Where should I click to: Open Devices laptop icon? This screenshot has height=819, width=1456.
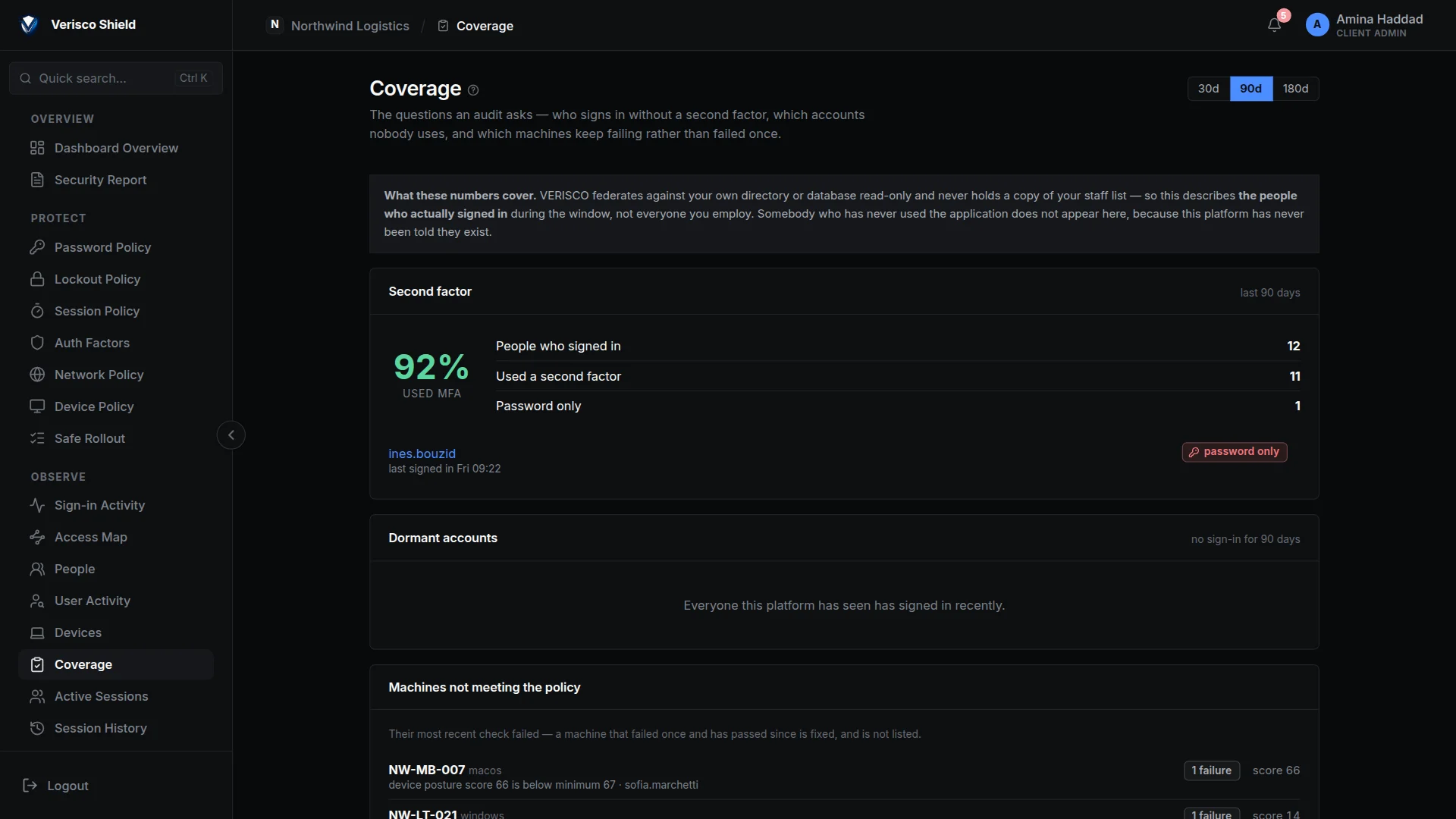[37, 632]
